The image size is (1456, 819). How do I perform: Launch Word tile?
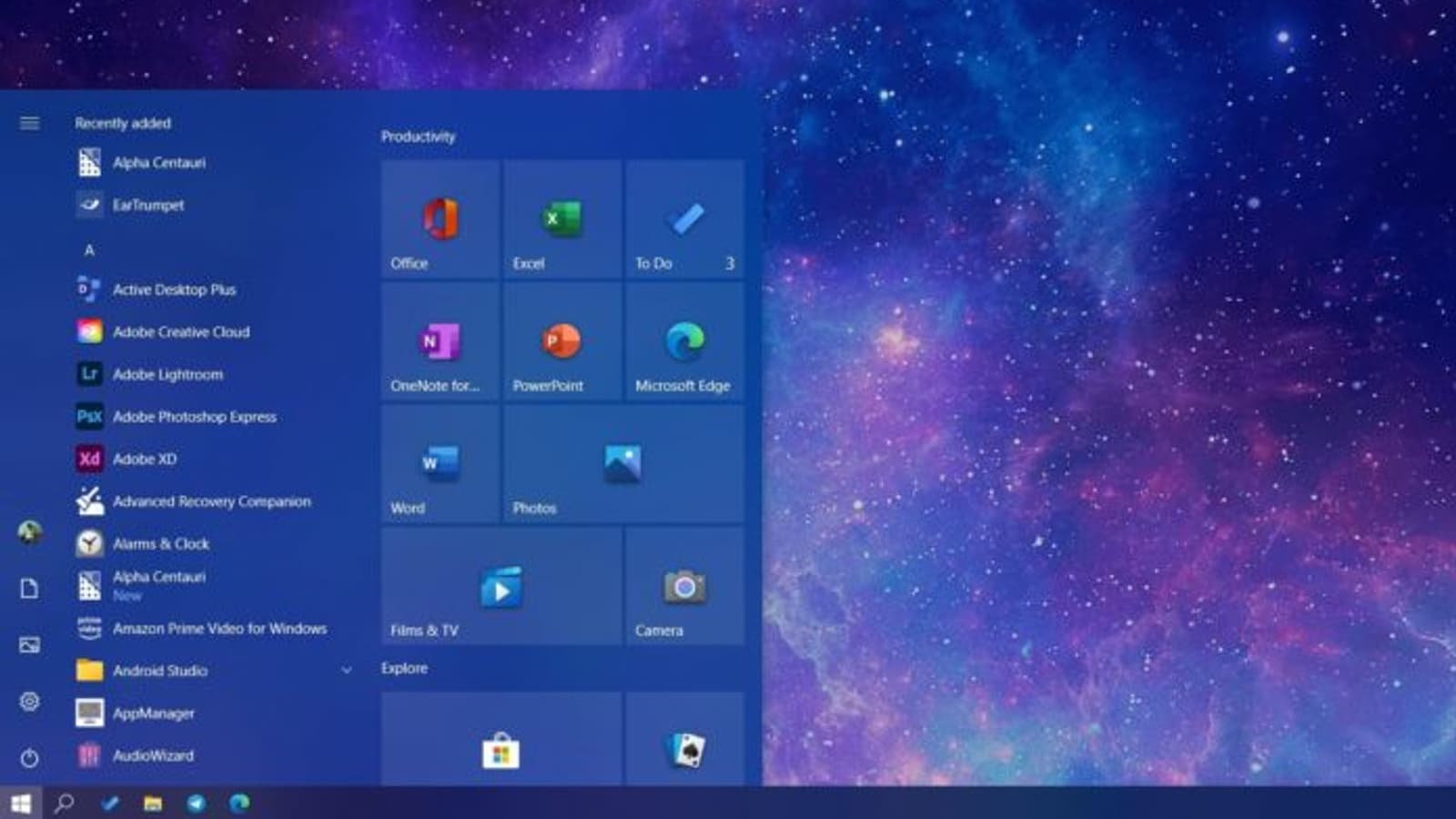440,463
